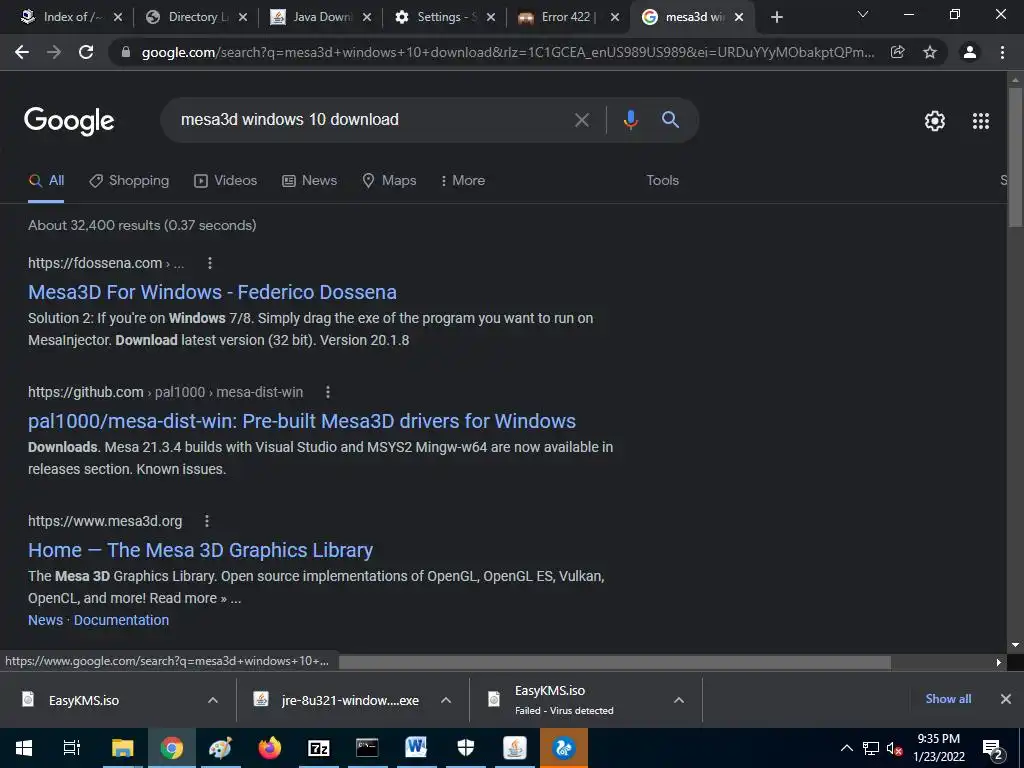The height and width of the screenshot is (768, 1024).
Task: Open the tab search dropdown
Action: [863, 14]
